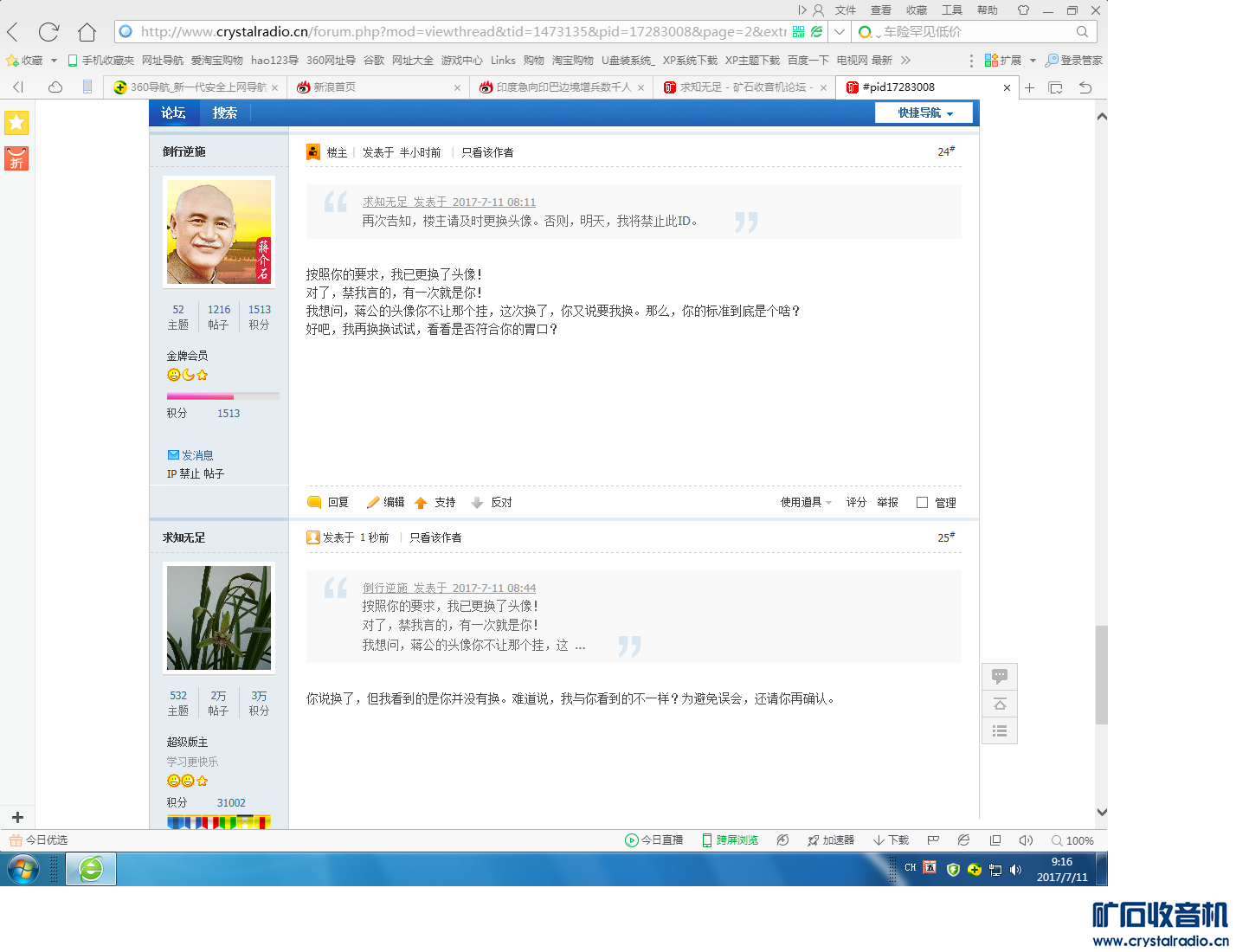Click 发消息 link under 倒行逆施
Screen dimensions: 1236x952
[x=190, y=455]
